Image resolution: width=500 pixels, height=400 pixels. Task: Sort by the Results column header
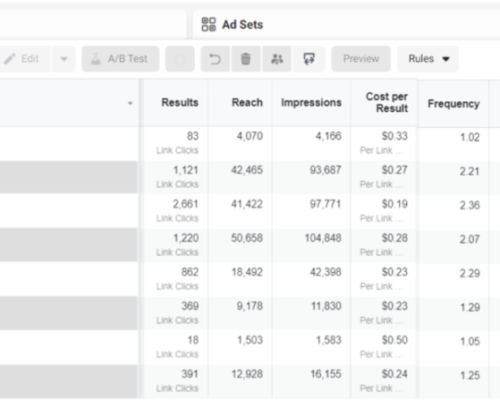click(180, 102)
